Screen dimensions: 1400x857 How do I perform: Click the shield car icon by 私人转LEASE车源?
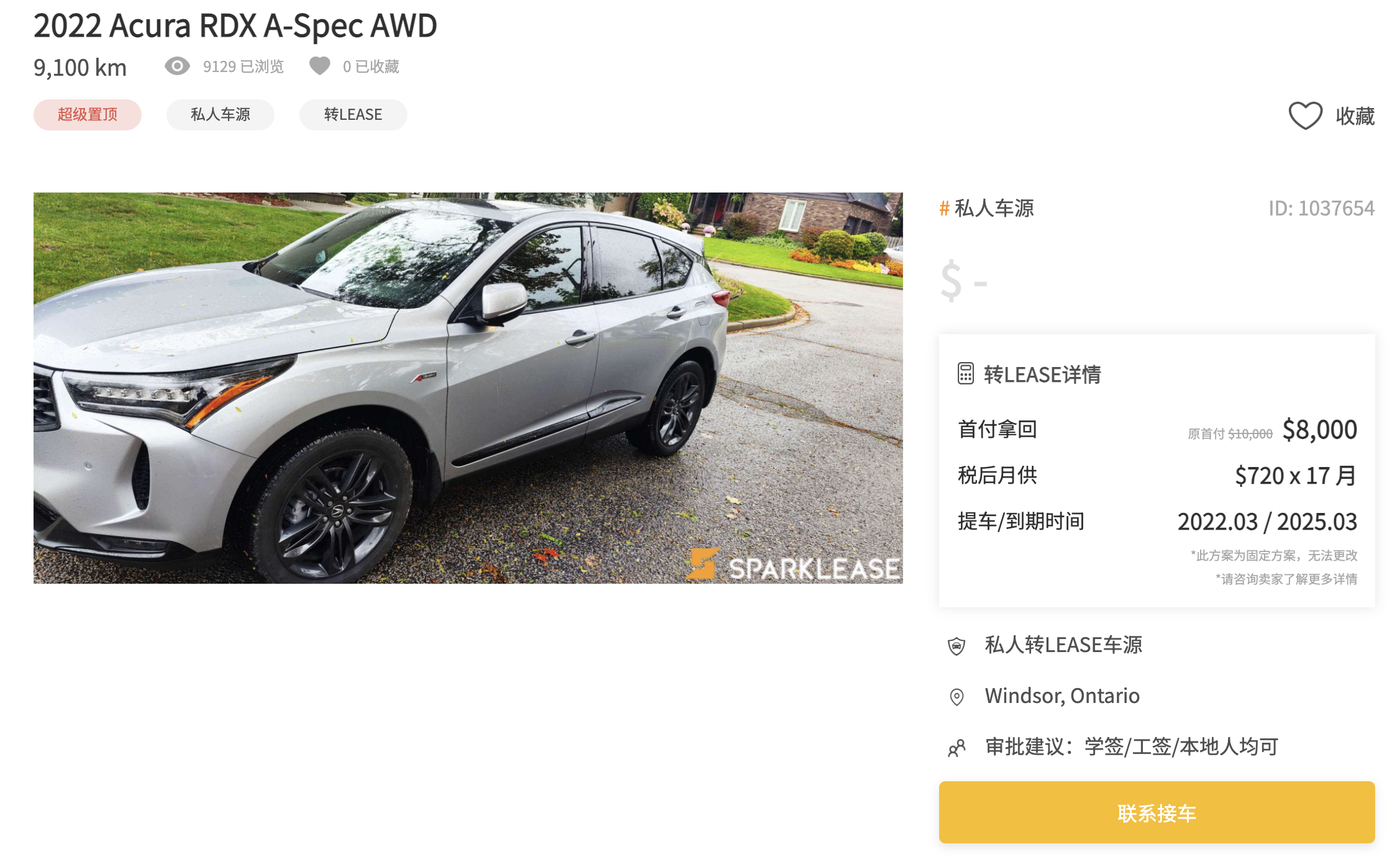pyautogui.click(x=957, y=646)
